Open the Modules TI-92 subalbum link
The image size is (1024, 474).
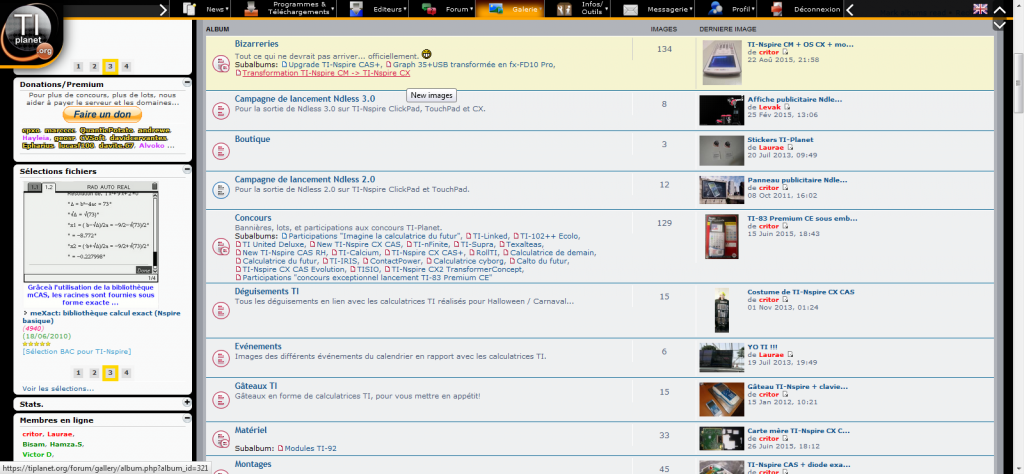[x=308, y=449]
